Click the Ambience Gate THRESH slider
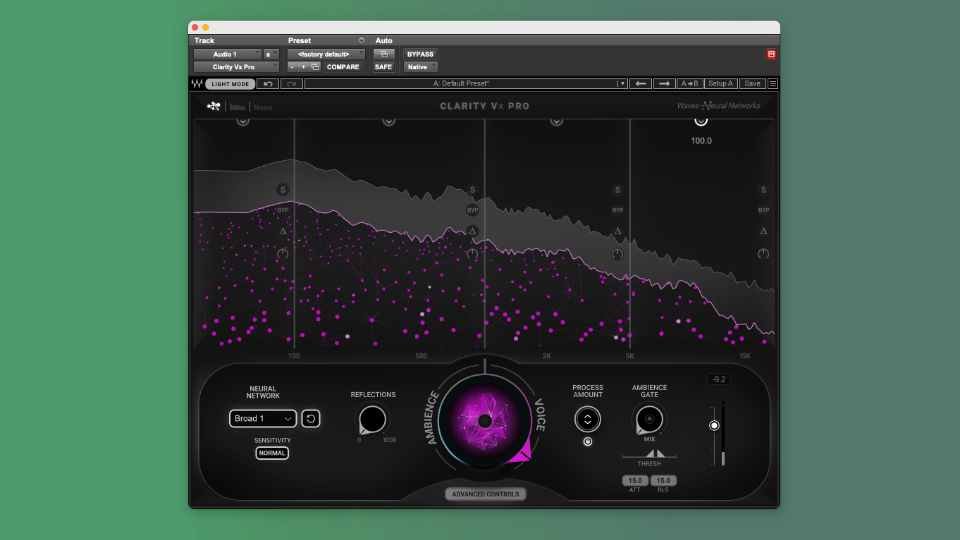960x540 pixels. click(x=650, y=455)
